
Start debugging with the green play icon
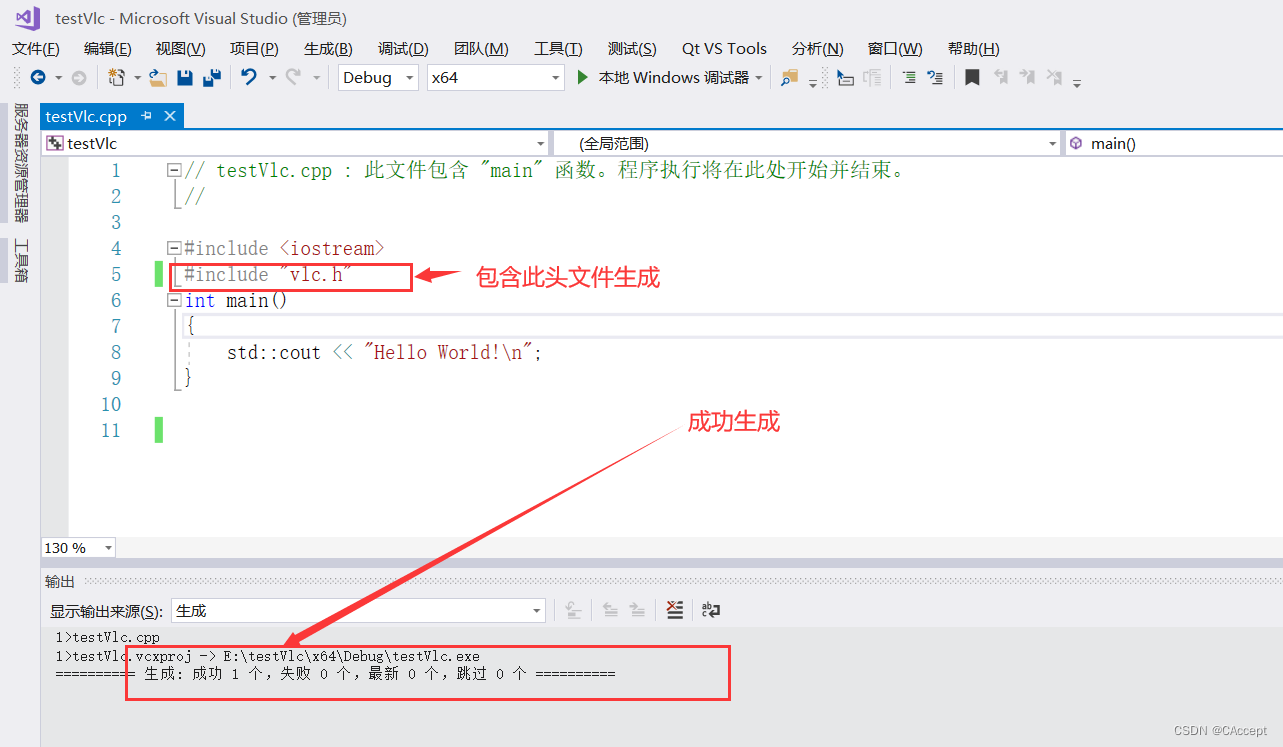tap(583, 77)
